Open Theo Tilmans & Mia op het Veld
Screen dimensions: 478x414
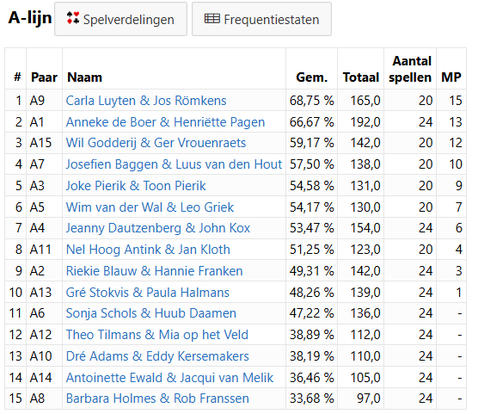point(157,334)
